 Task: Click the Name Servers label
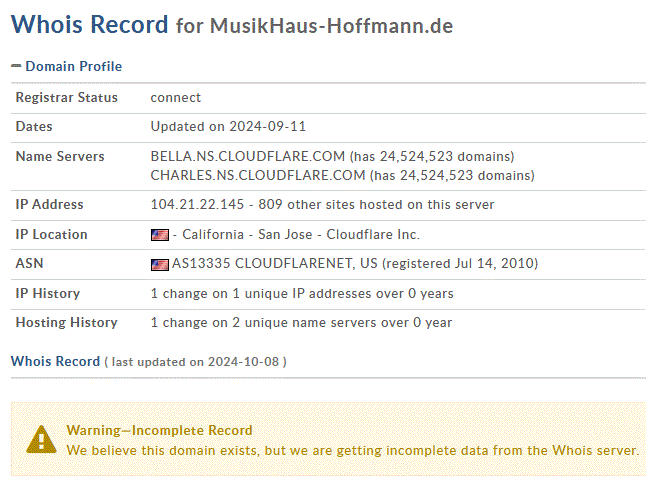coord(60,156)
